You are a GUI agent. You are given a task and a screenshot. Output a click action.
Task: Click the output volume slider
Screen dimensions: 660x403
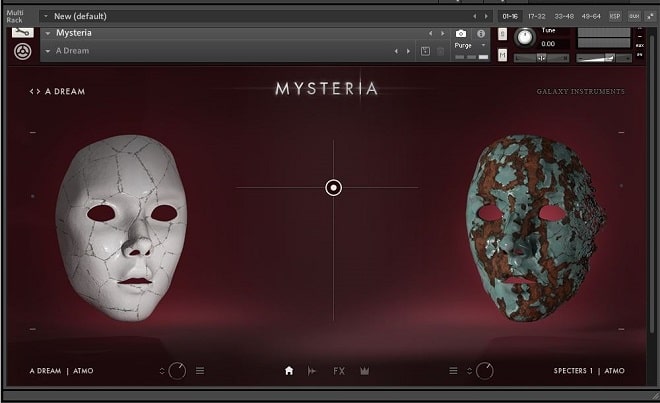tap(604, 58)
